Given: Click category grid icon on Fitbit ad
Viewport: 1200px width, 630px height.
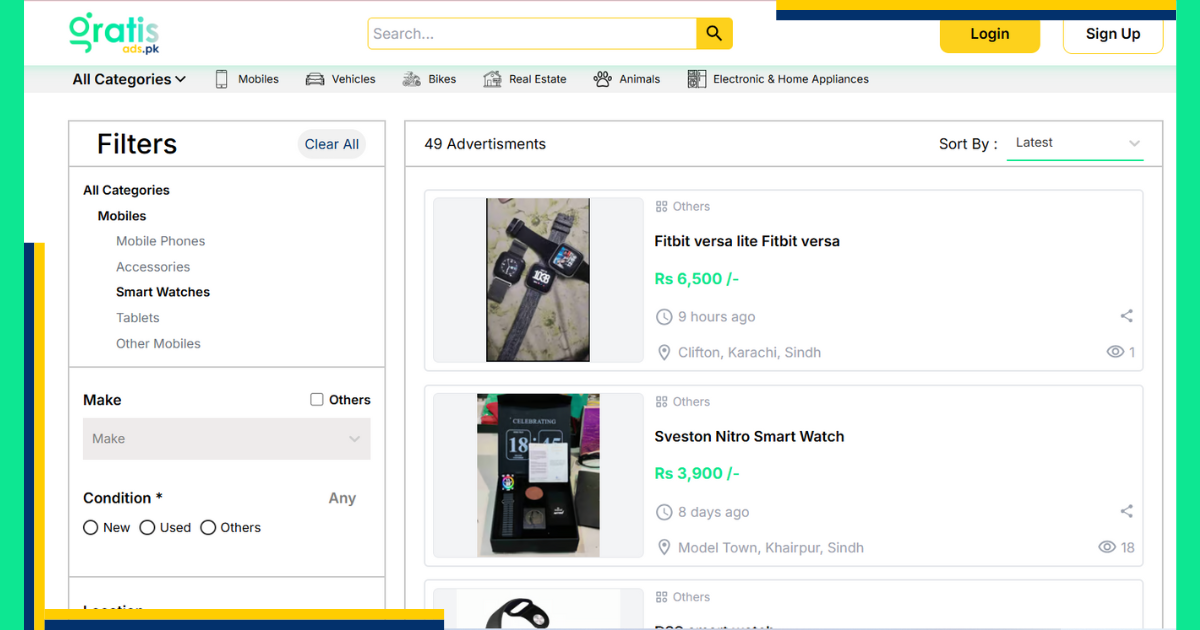Looking at the screenshot, I should point(661,207).
